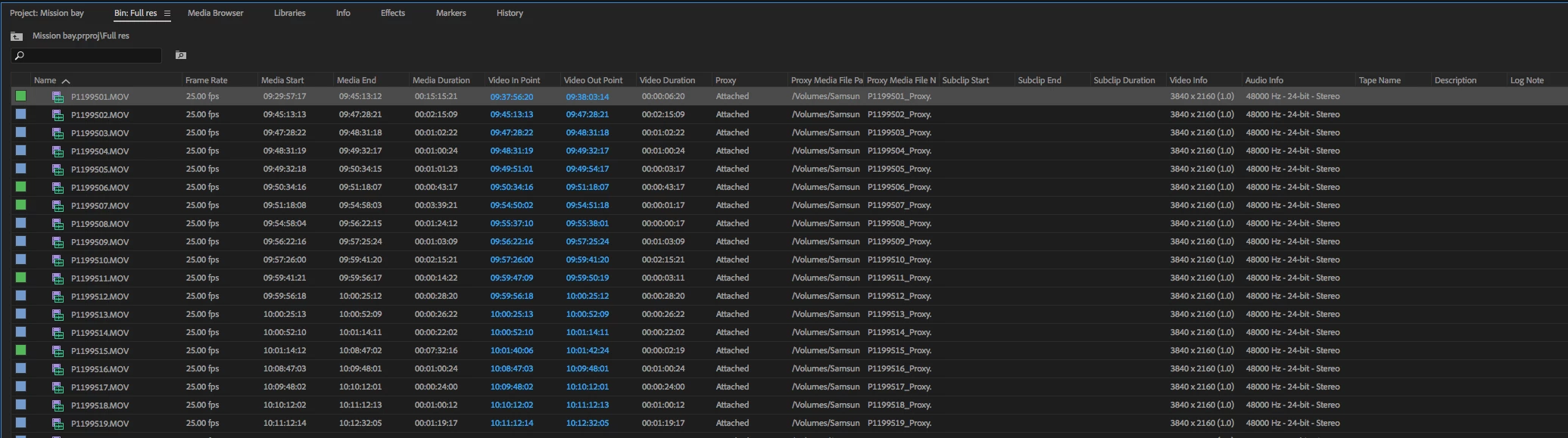
Task: Click green label swatch of P1199515.MOV
Action: [20, 350]
